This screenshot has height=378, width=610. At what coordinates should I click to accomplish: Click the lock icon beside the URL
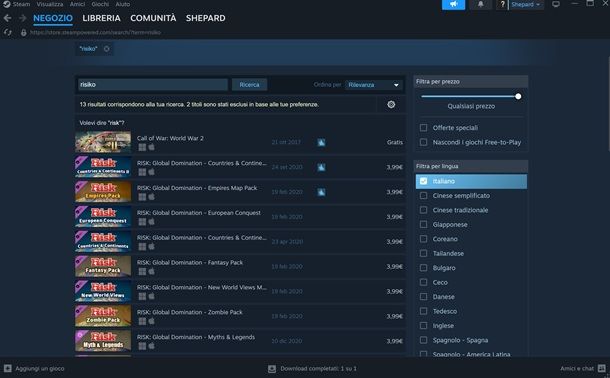click(x=24, y=33)
